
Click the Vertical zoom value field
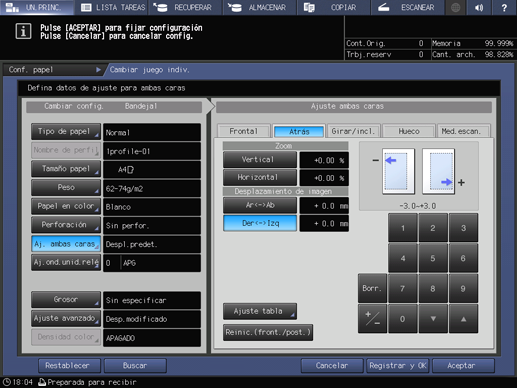(324, 160)
